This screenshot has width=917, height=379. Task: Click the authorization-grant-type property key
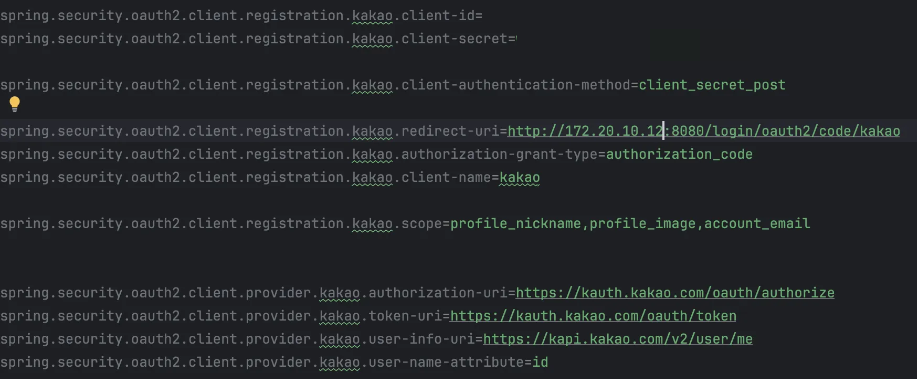coord(299,154)
